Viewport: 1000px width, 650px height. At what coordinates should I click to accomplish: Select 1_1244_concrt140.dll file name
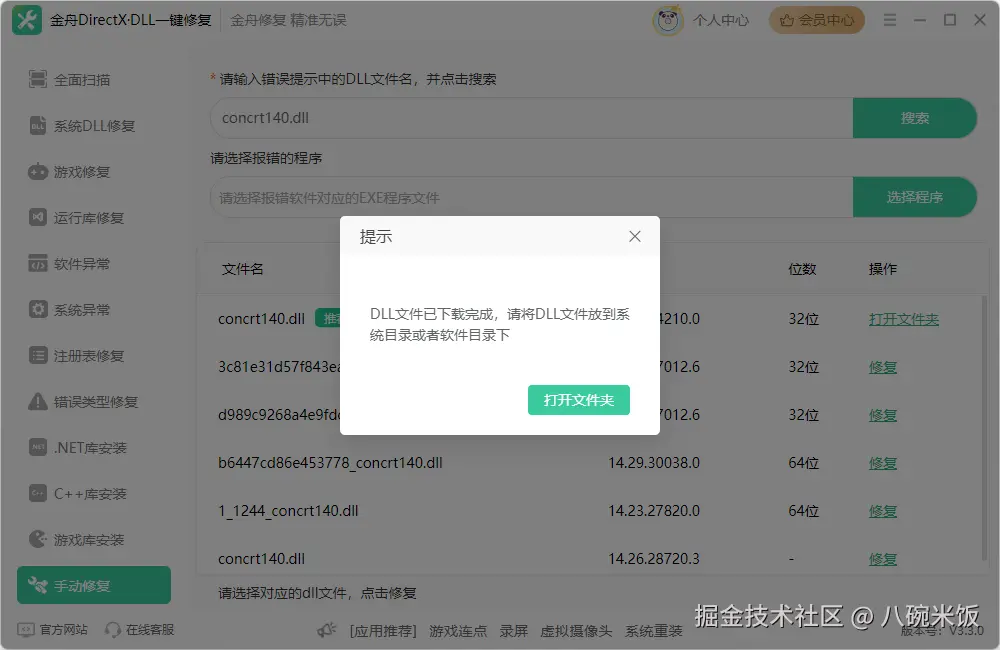click(x=288, y=510)
